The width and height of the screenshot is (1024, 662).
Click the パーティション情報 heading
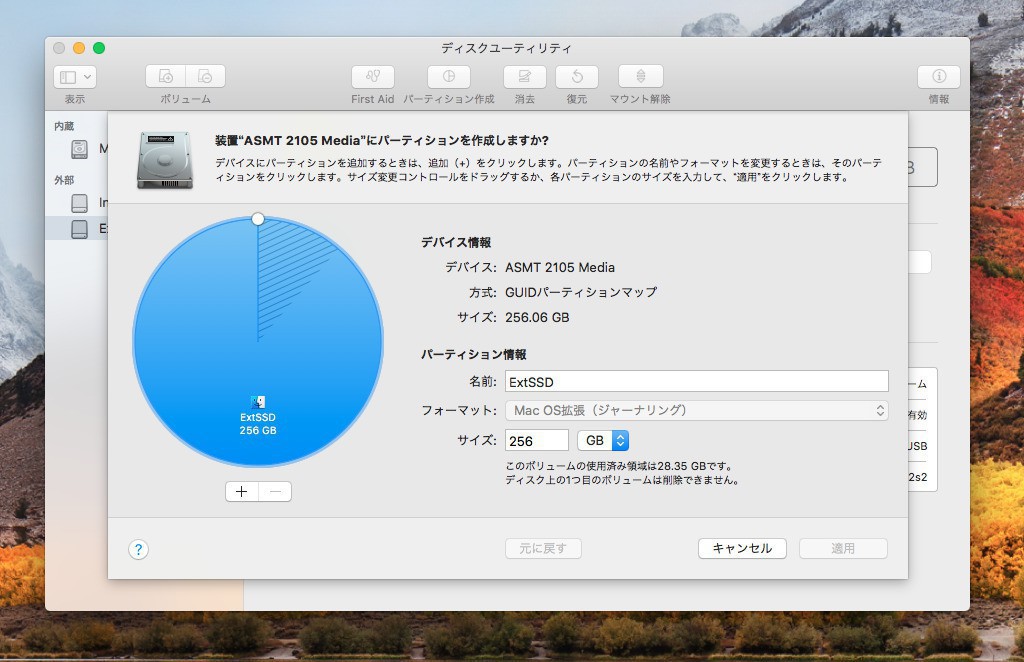pyautogui.click(x=473, y=355)
